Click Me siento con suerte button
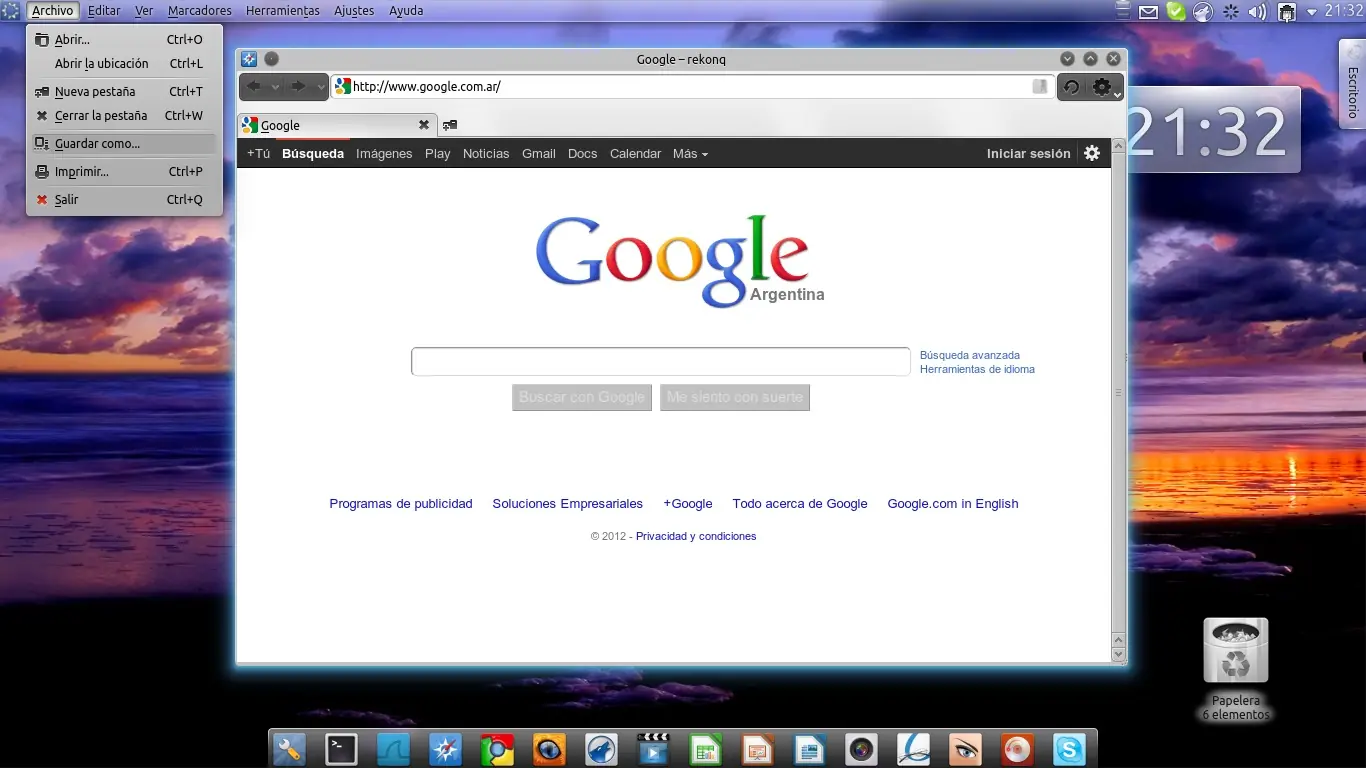Screen dimensions: 1366x768 (735, 397)
